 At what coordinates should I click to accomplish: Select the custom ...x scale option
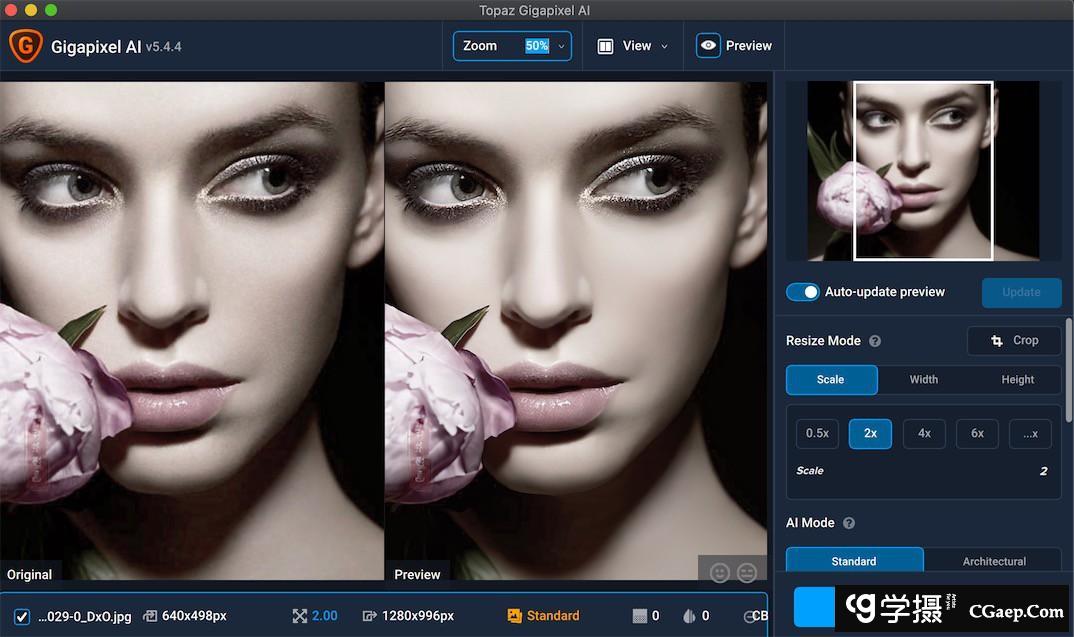click(x=1030, y=433)
